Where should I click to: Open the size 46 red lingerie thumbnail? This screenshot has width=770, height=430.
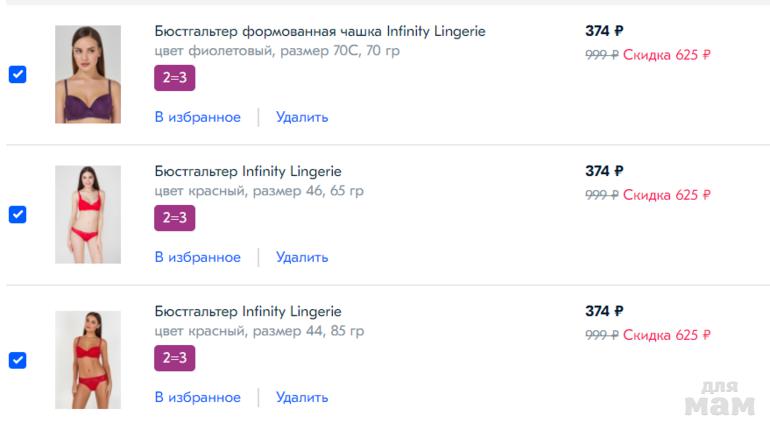pos(88,215)
